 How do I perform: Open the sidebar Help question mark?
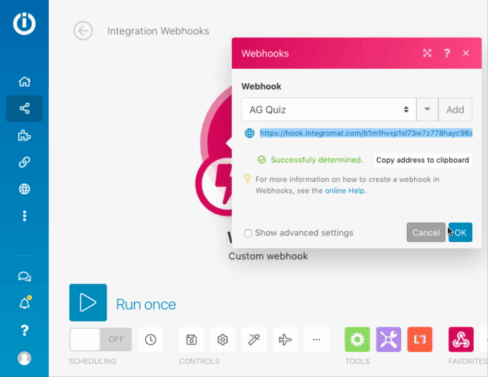[24, 330]
